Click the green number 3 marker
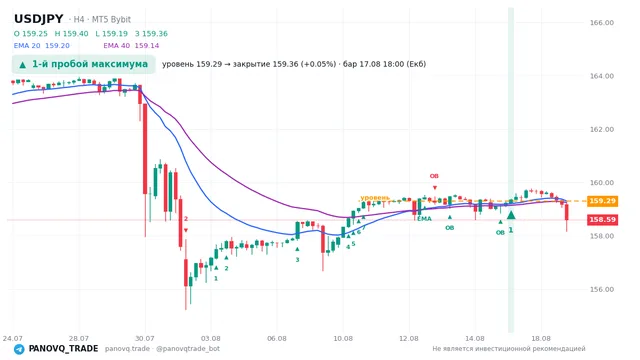Viewport: 640px width, 360px height. tap(297, 260)
